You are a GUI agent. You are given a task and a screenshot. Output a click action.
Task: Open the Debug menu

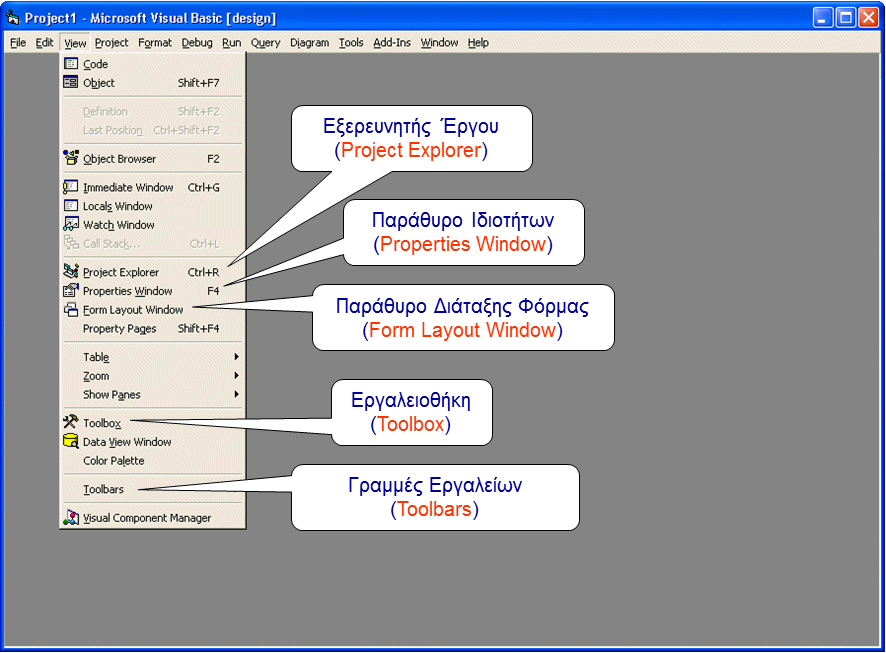pyautogui.click(x=197, y=43)
